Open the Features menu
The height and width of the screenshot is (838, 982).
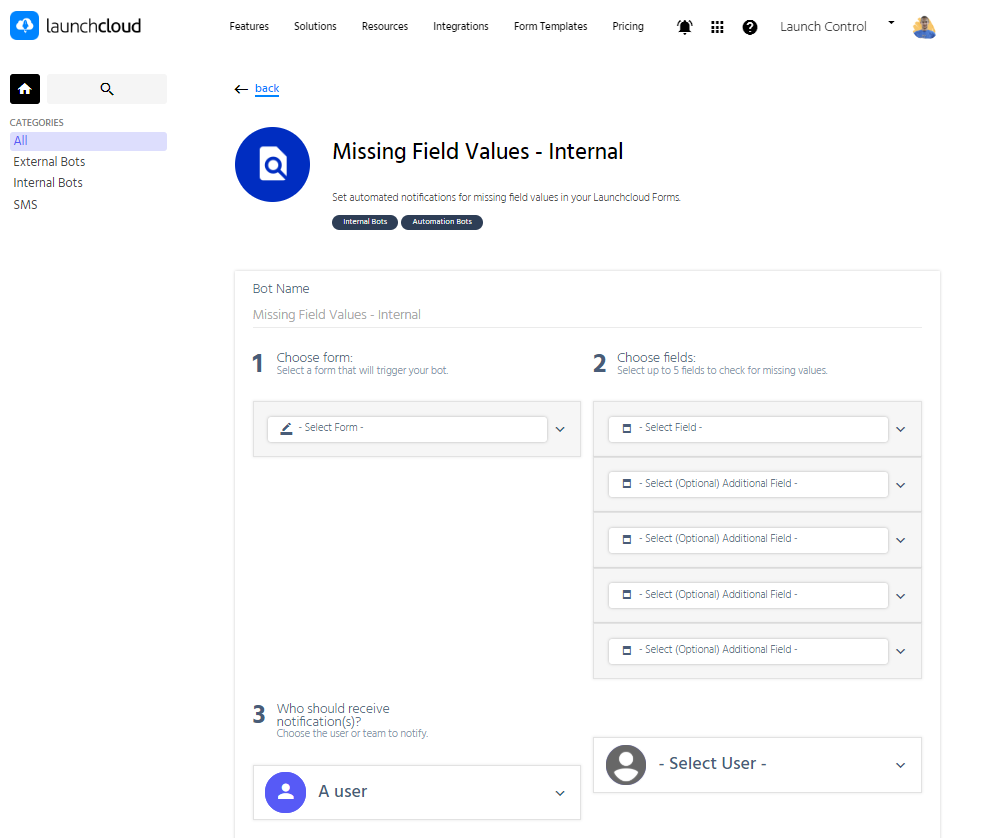tap(249, 26)
